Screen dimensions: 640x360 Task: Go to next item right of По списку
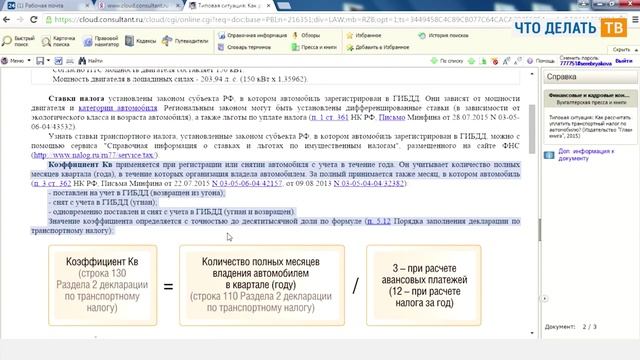471,61
